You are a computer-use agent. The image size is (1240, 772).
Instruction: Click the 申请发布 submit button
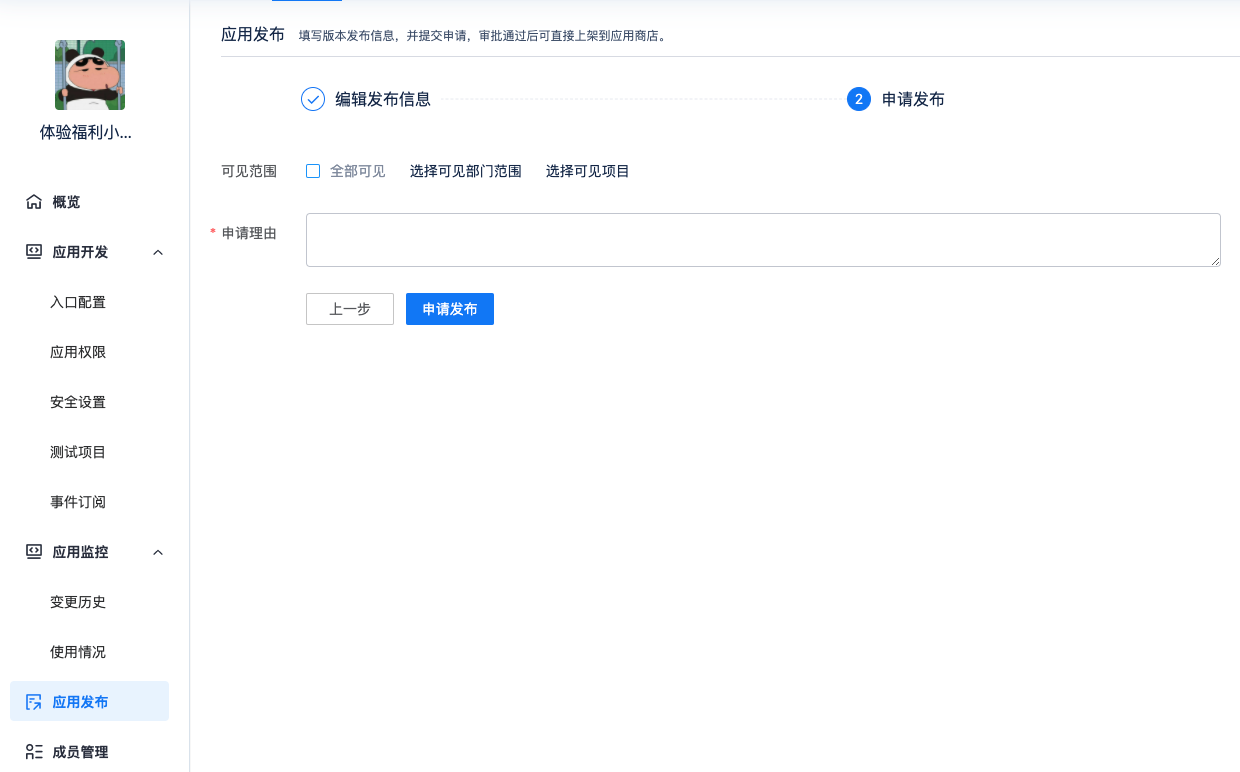pos(449,309)
